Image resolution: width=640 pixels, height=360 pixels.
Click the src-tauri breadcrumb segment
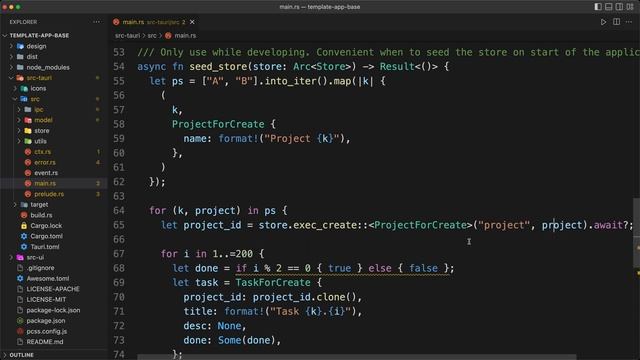[127, 36]
